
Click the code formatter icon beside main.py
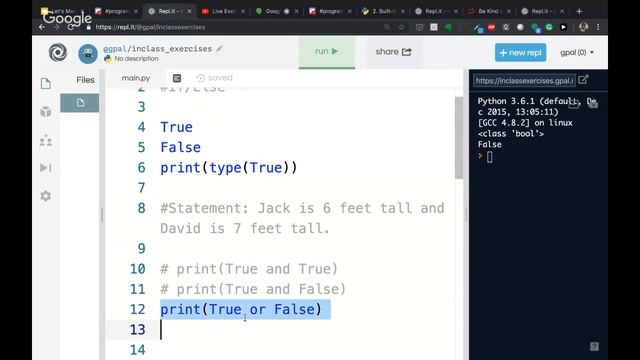(177, 78)
